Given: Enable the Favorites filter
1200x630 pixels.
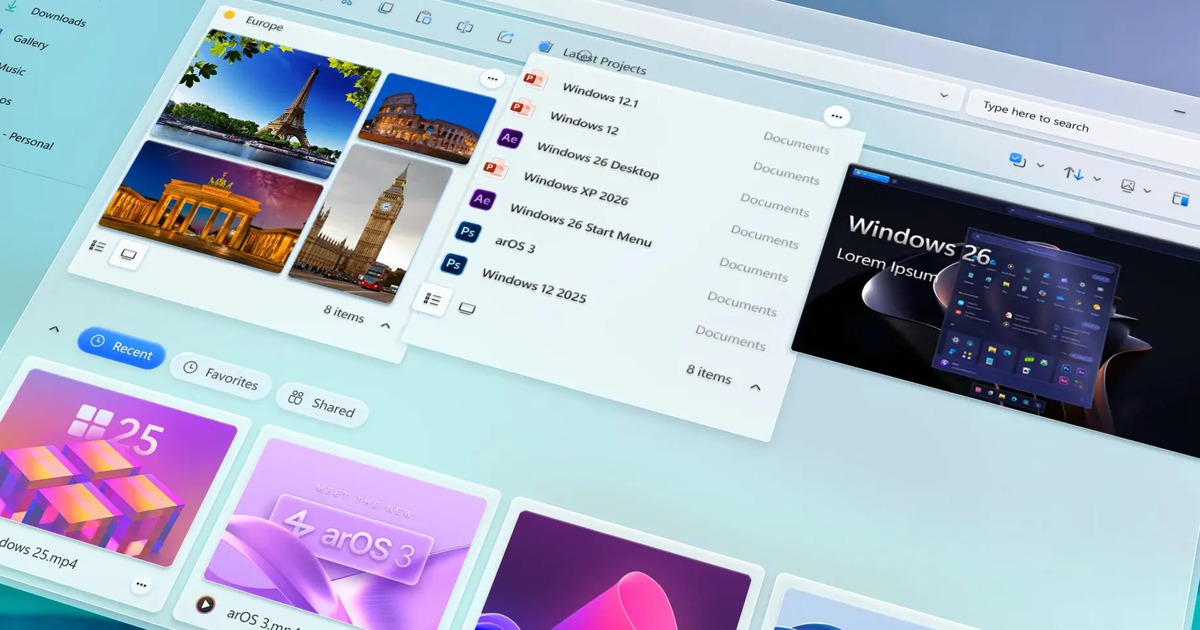Looking at the screenshot, I should click(x=221, y=383).
